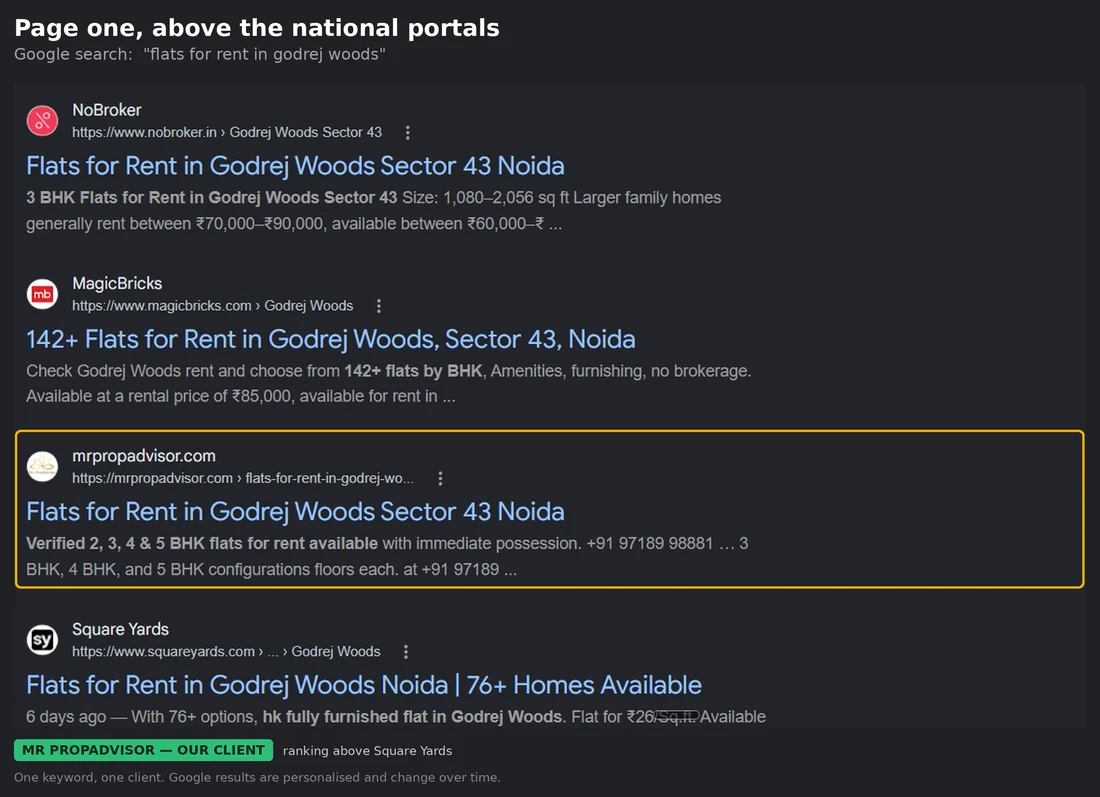This screenshot has width=1100, height=797.
Task: Click the "ranking above Square Yards" caption
Action: click(368, 751)
